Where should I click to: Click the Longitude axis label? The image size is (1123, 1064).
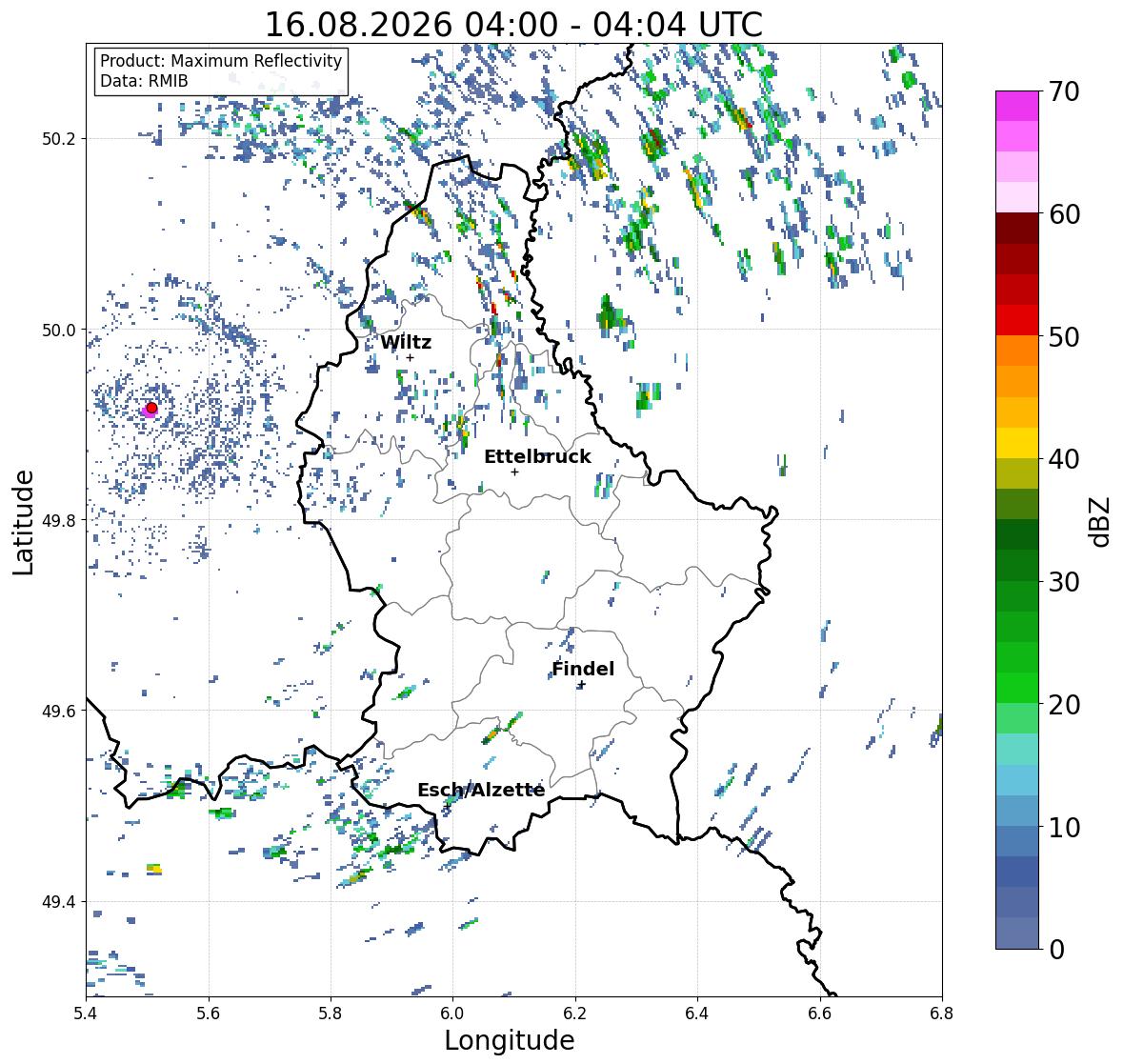point(510,1040)
